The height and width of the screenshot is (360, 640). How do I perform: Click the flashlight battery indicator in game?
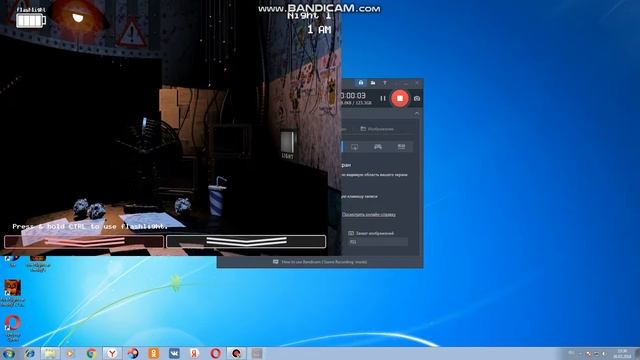click(x=31, y=20)
